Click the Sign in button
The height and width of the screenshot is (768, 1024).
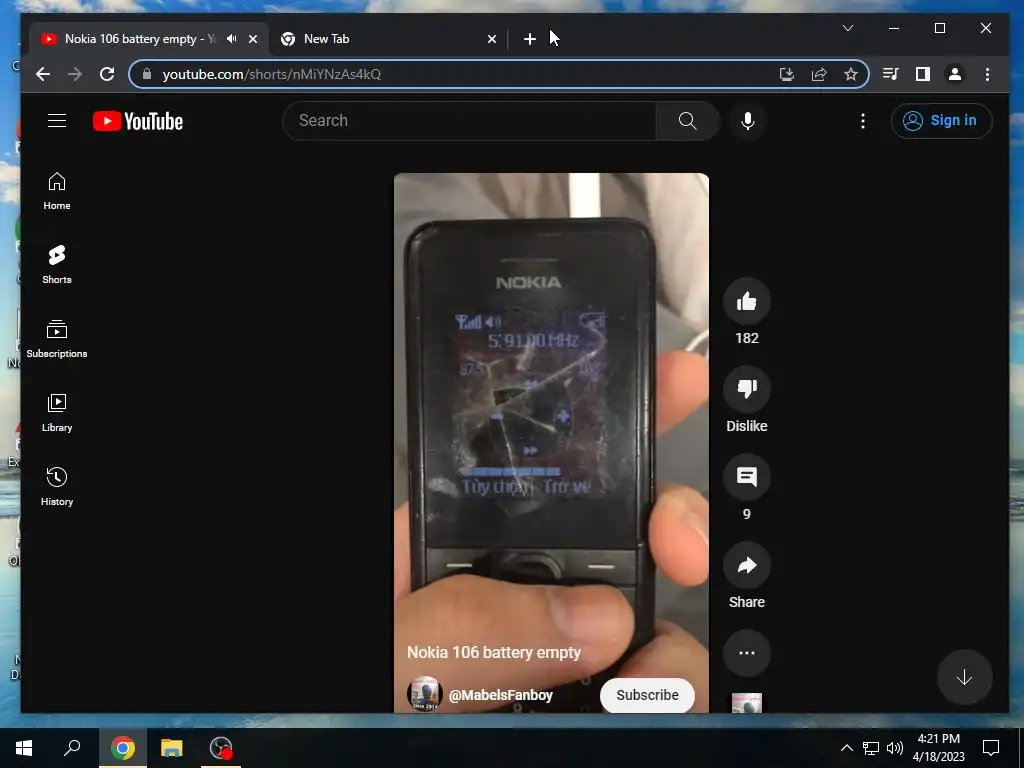click(x=941, y=121)
